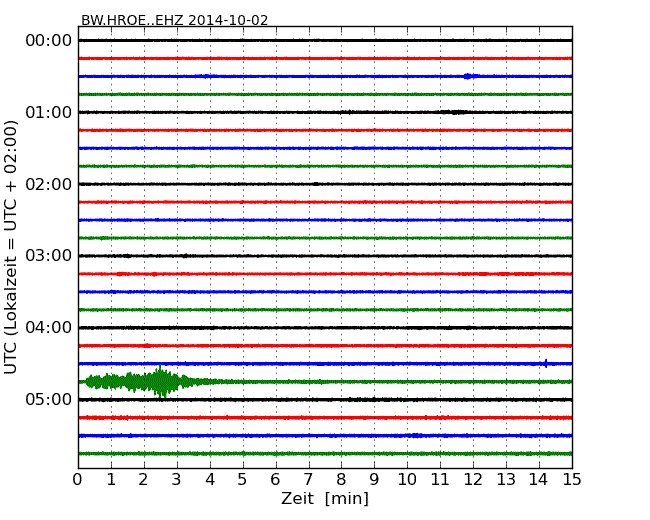
Task: Click the black burst near minute 11.5 on the 01:00 trace
Action: coord(454,112)
